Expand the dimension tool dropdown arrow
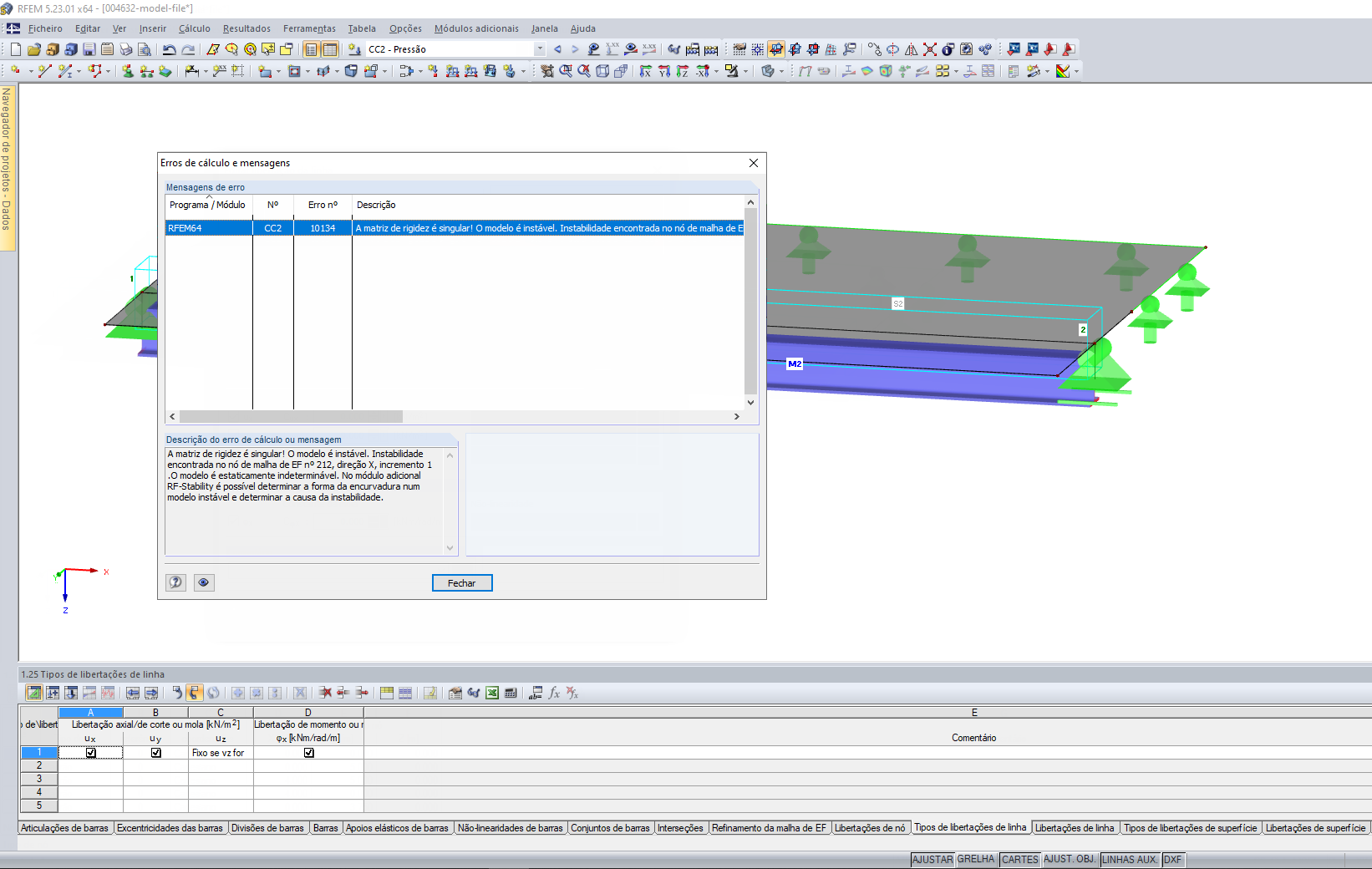Screen dimensions: 1372x869 click(205, 71)
